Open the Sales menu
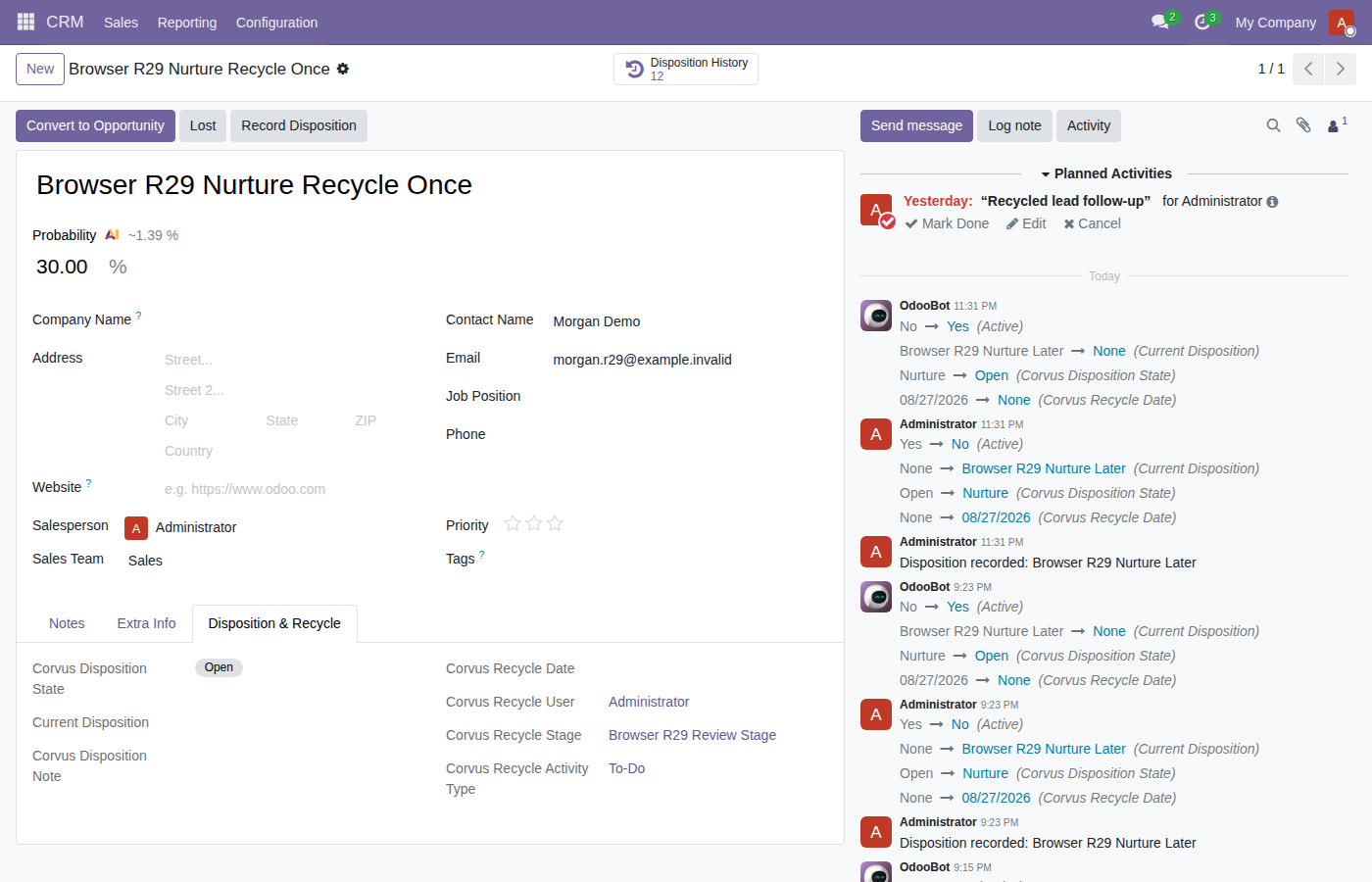The height and width of the screenshot is (882, 1372). (x=121, y=22)
